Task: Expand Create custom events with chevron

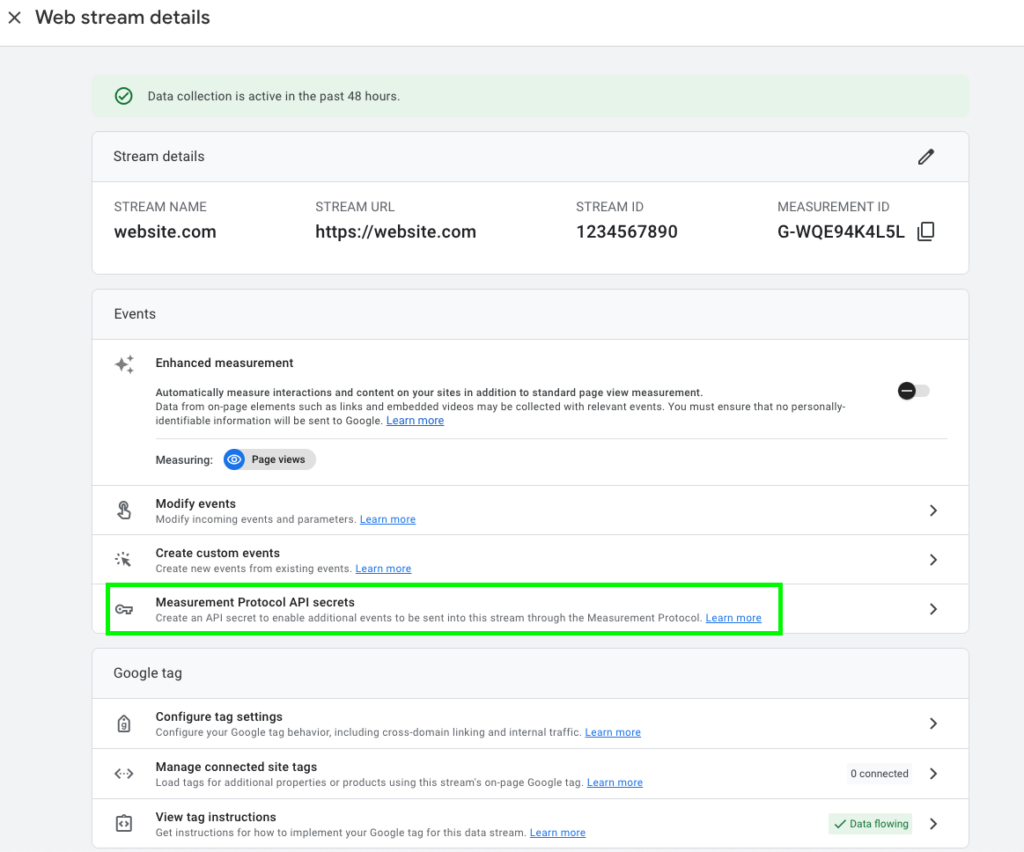Action: (x=933, y=560)
